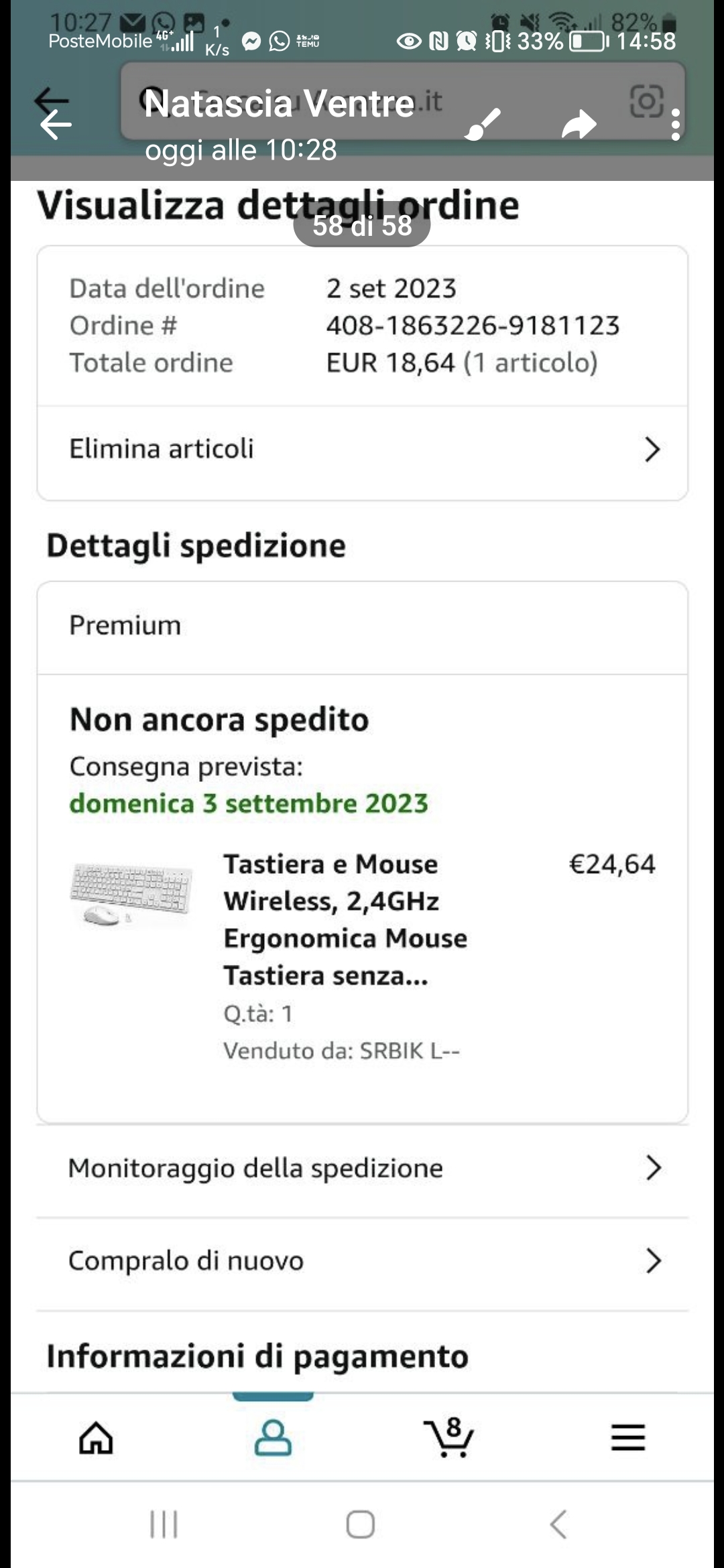Image resolution: width=724 pixels, height=1568 pixels.
Task: Tap the 58 di 58 image counter
Action: click(362, 226)
